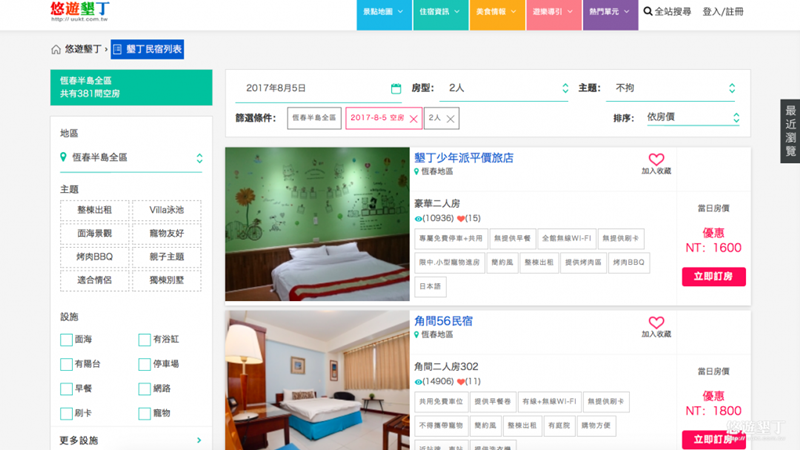Remove the 2017-8-5 空房 filter tag
Viewport: 800px width, 450px height.
(413, 118)
